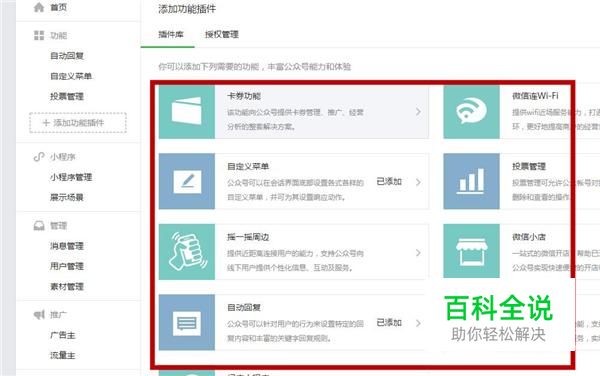Expand the 摇一摇周边 card chevron arrow

click(418, 253)
